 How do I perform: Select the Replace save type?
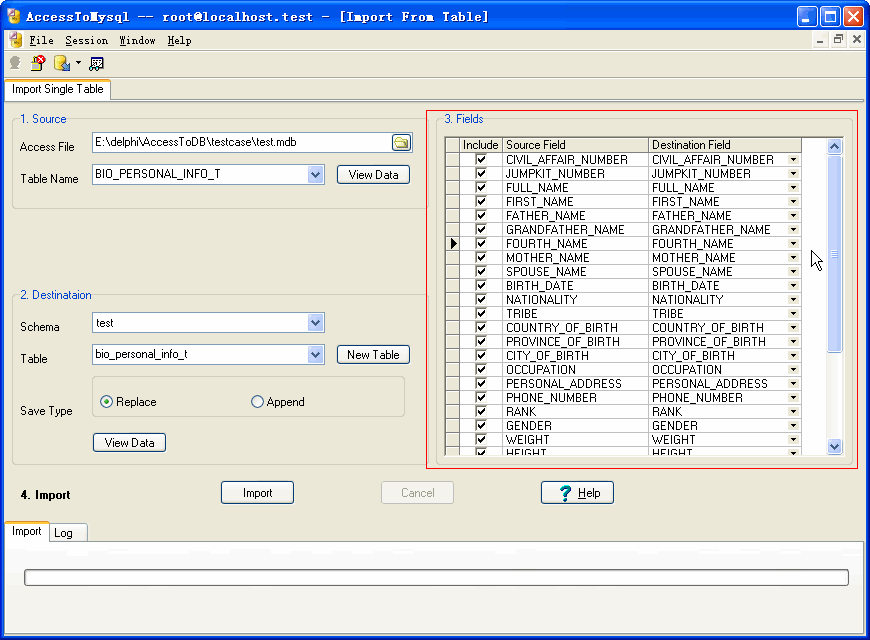128,402
